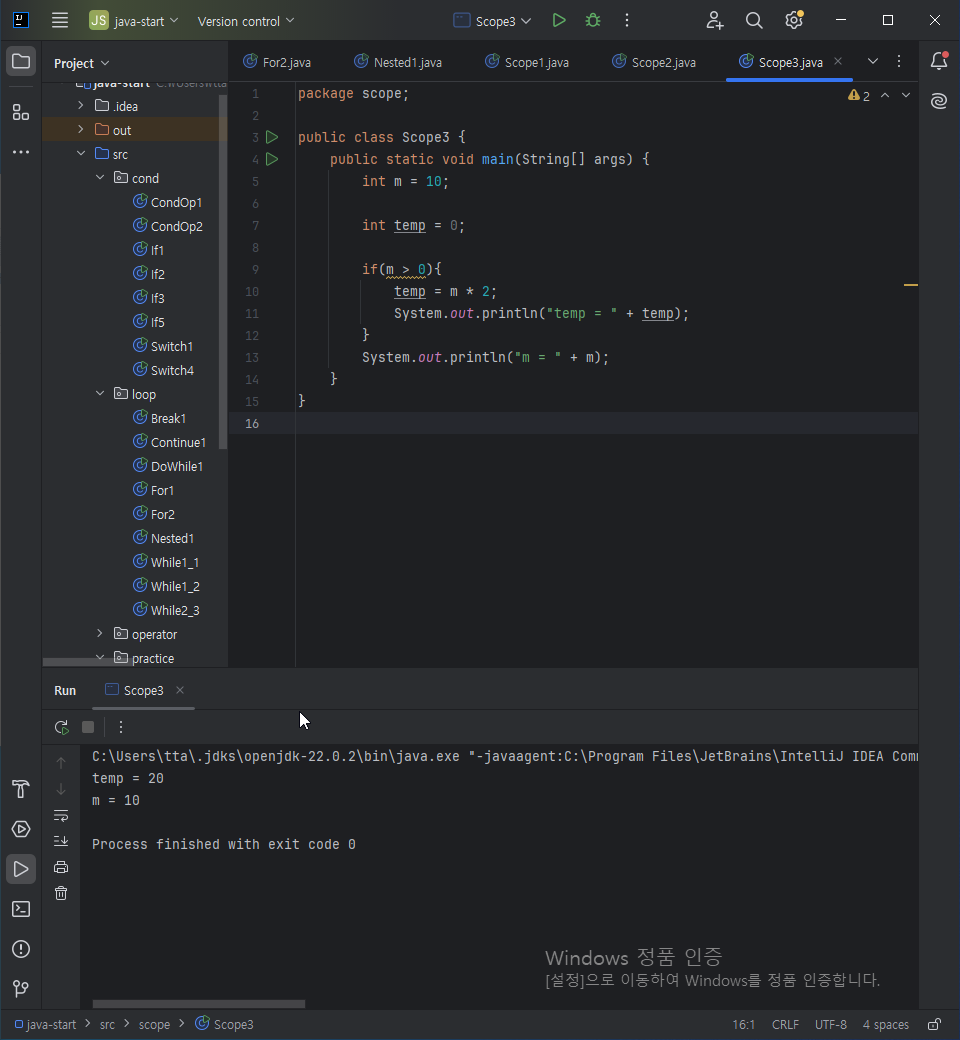Screen dimensions: 960x1040
Task: Show more tool windows ellipsis
Action: click(x=21, y=152)
